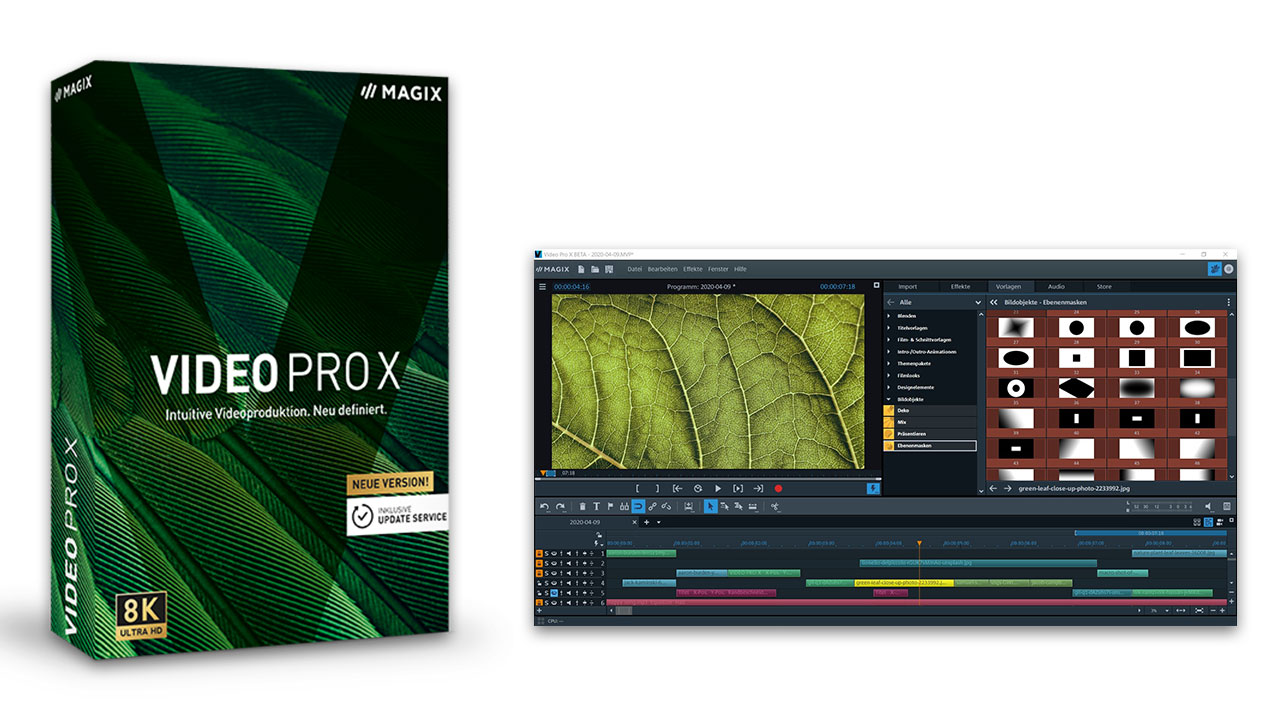Open the Bearbeiten menu
The width and height of the screenshot is (1280, 720).
click(x=662, y=269)
